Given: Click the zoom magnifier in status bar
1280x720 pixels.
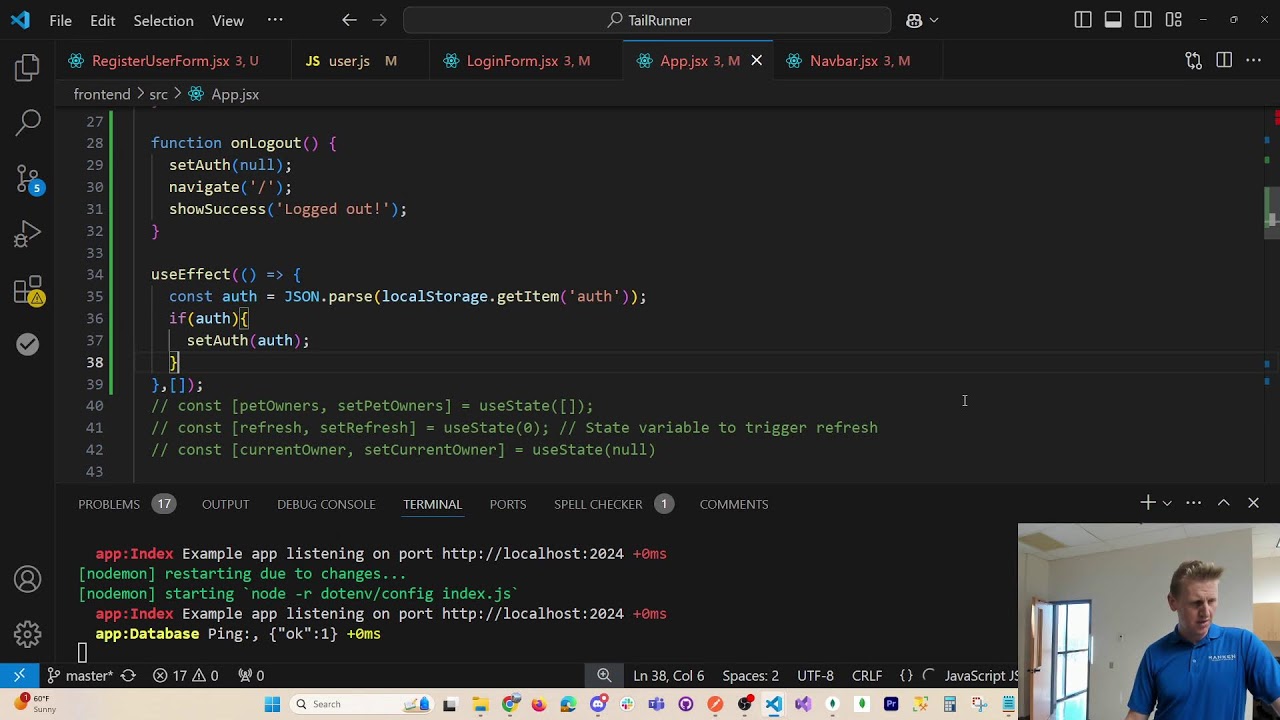Looking at the screenshot, I should pyautogui.click(x=604, y=676).
